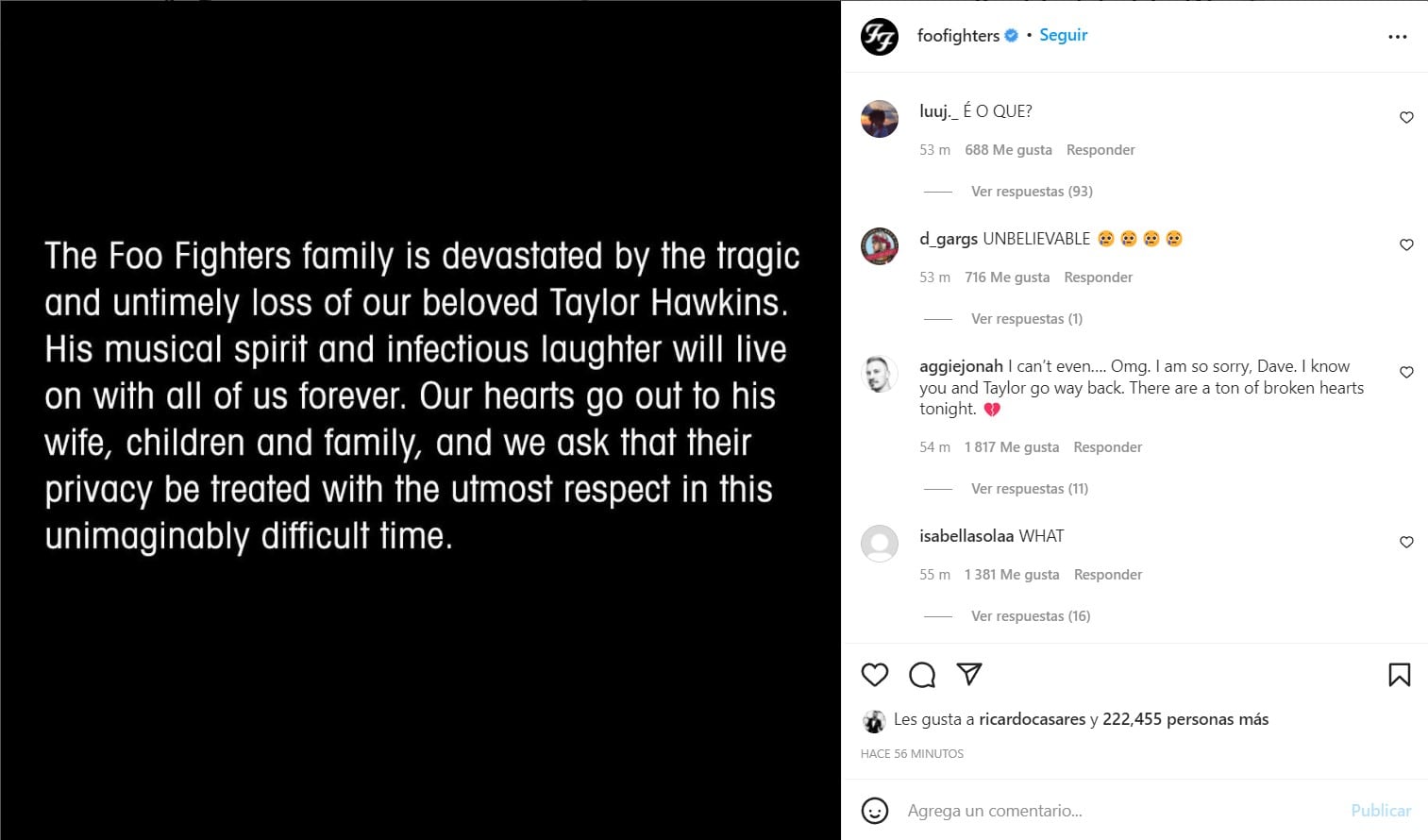1428x840 pixels.
Task: Like aggiejonah's comment
Action: click(x=1406, y=373)
